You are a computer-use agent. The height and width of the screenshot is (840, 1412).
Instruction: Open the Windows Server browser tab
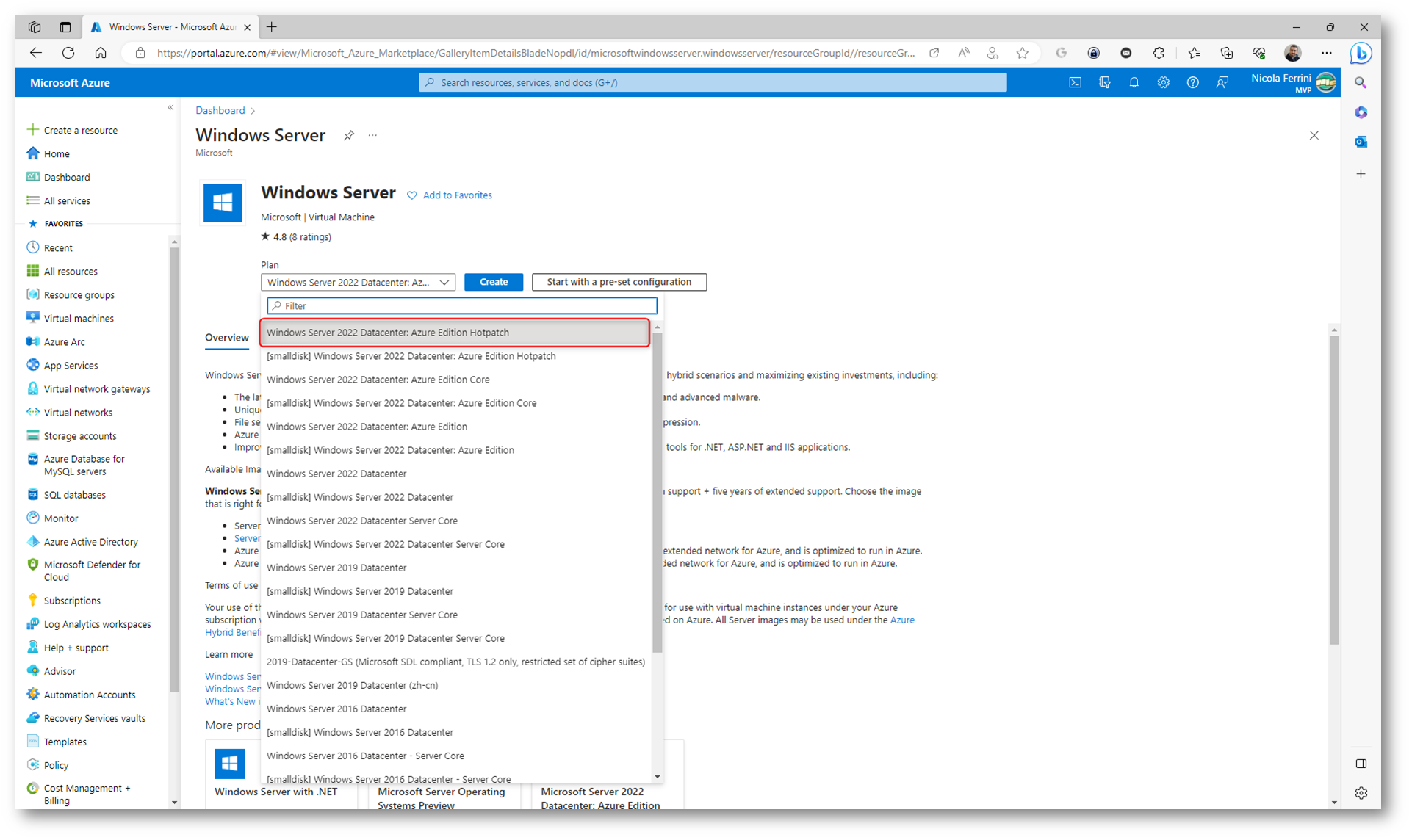coord(170,27)
